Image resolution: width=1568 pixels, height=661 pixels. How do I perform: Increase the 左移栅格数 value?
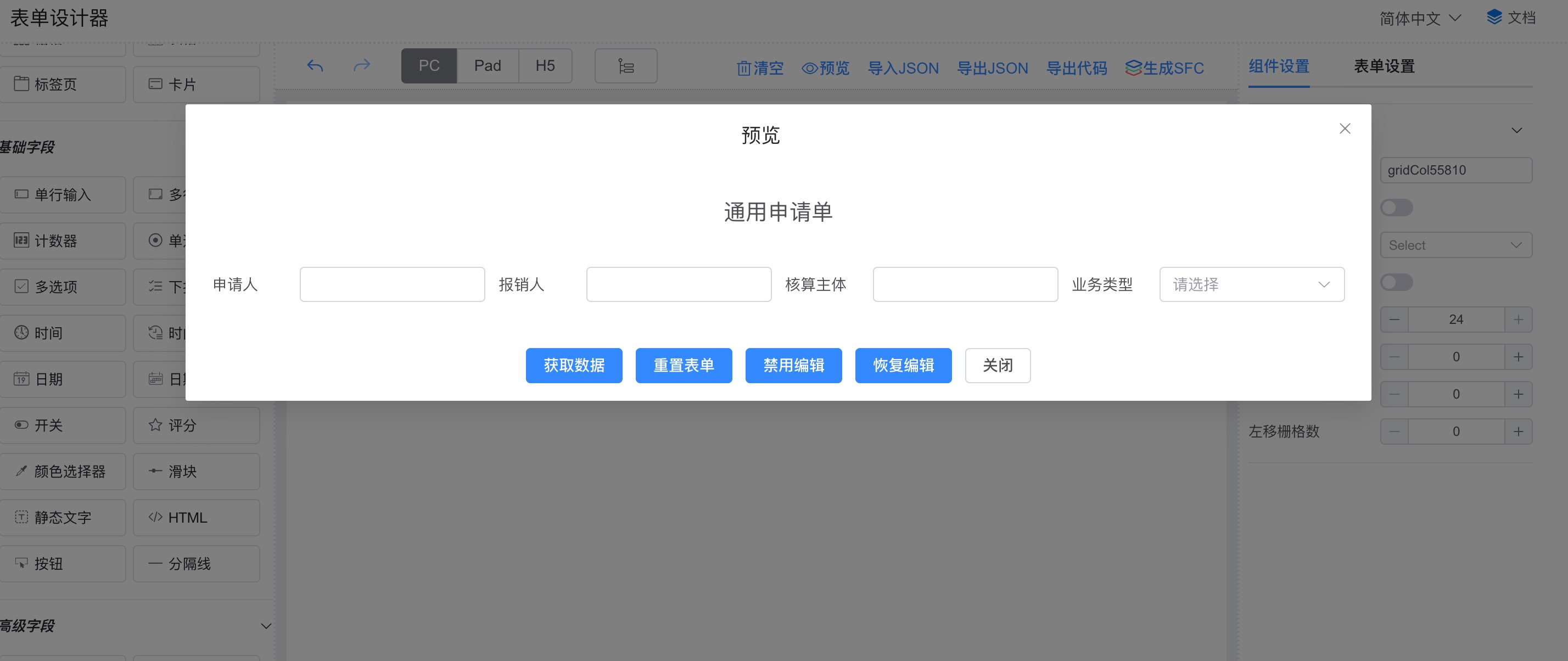(x=1518, y=432)
